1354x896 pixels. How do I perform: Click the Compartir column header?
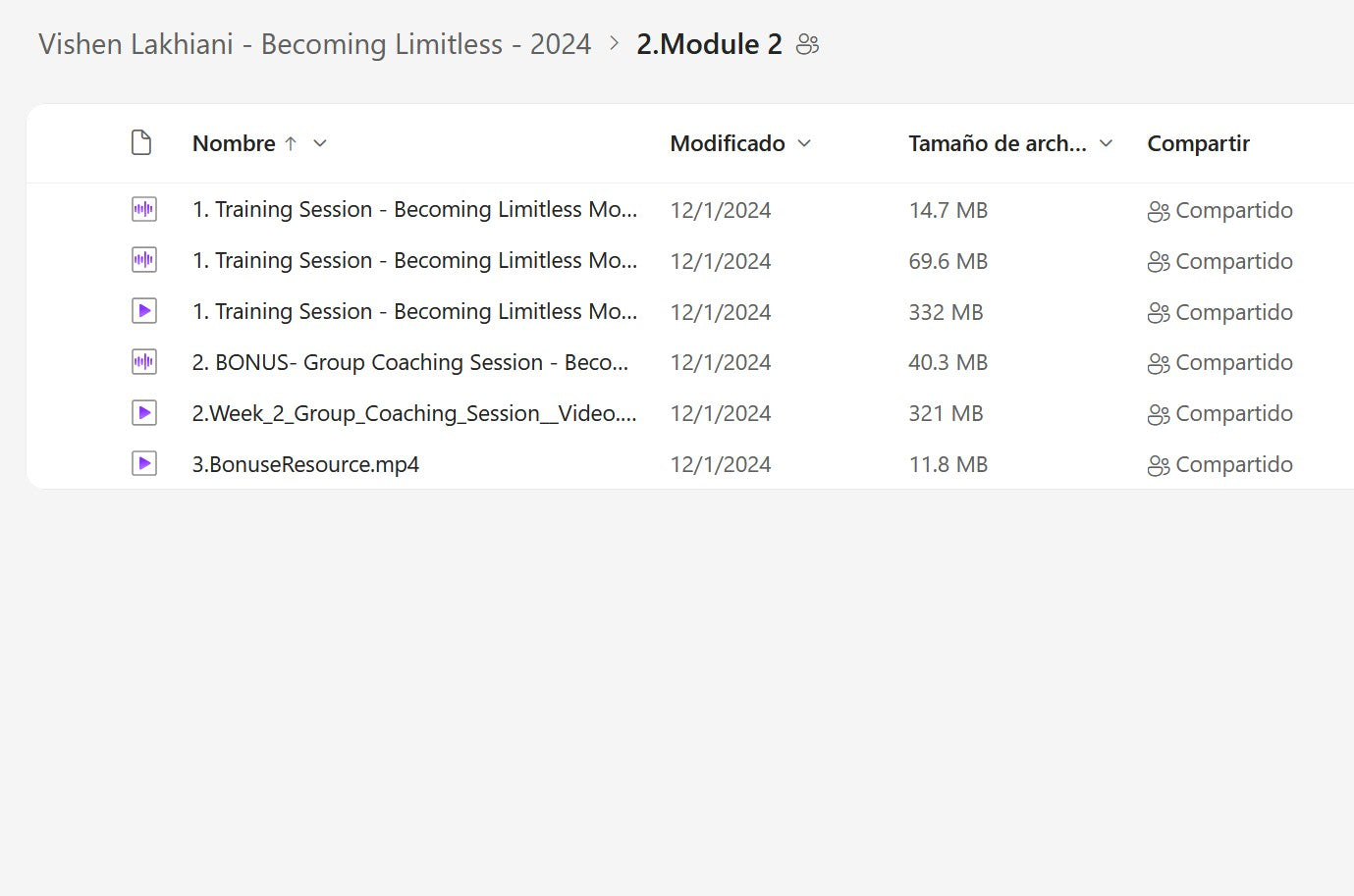pos(1198,143)
